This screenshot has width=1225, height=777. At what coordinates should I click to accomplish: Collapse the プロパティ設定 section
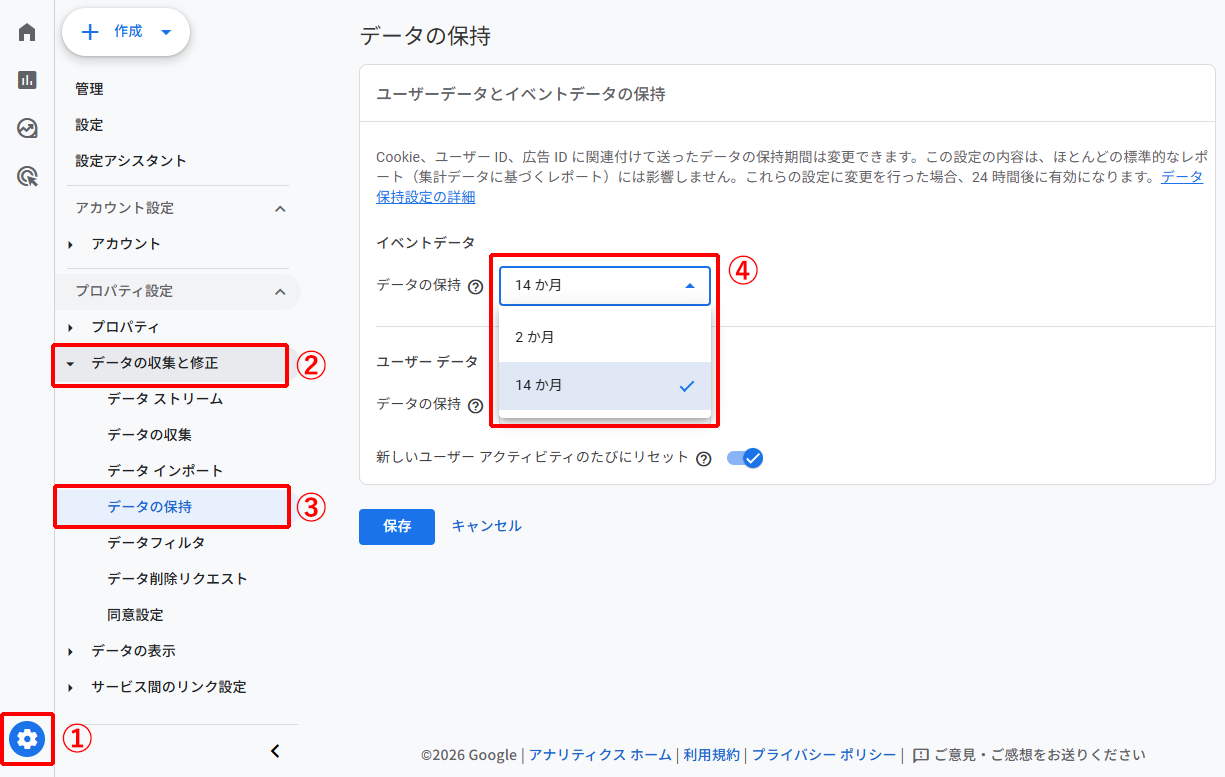click(x=281, y=290)
